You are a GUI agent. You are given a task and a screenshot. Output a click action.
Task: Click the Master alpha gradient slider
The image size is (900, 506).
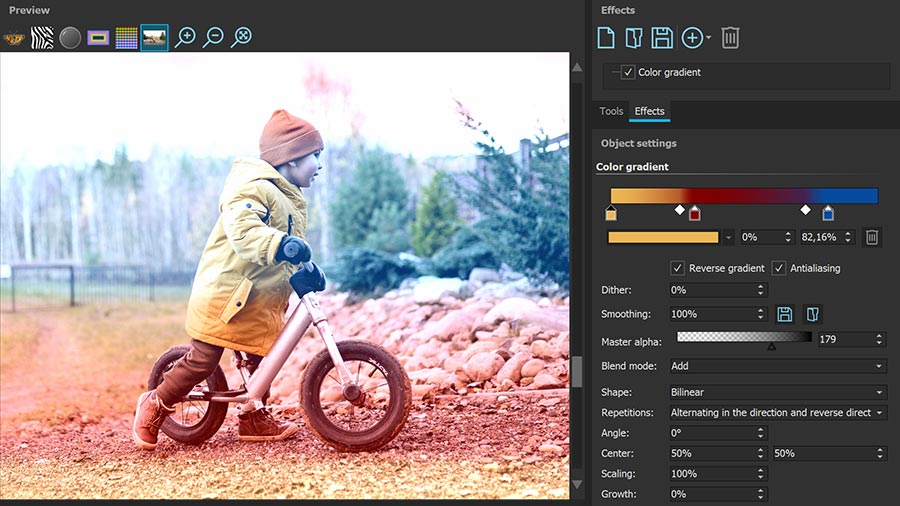click(744, 338)
